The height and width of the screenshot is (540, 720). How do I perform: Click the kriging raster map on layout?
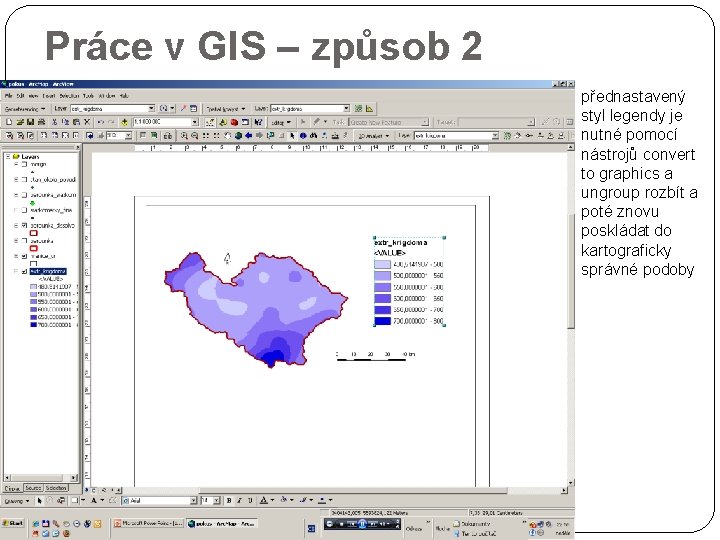coord(255,310)
